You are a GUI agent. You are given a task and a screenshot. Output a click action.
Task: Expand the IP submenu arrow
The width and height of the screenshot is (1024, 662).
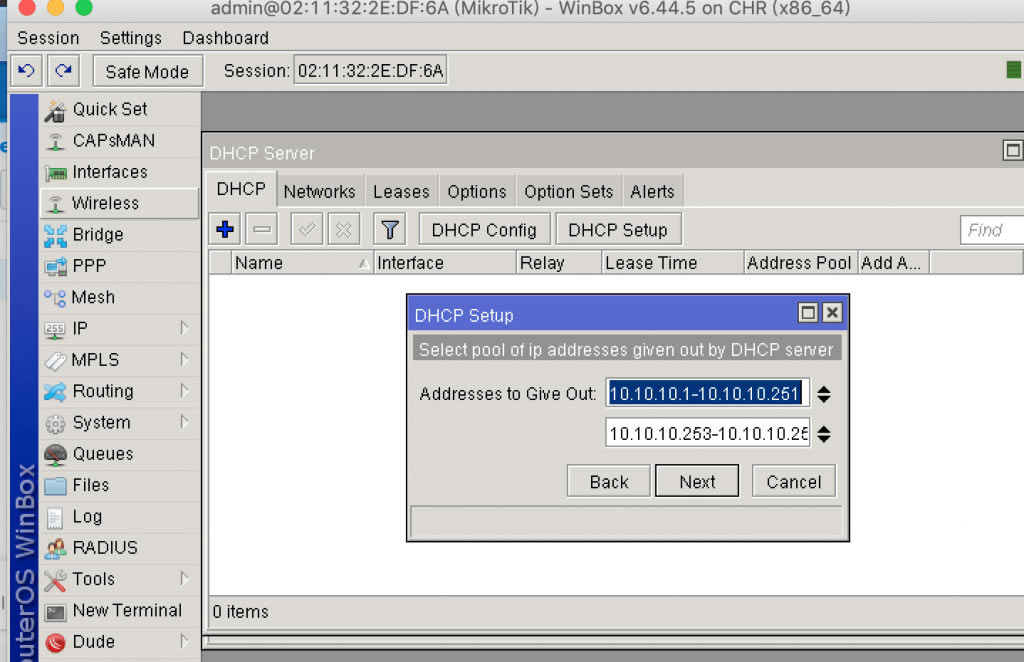tap(184, 328)
